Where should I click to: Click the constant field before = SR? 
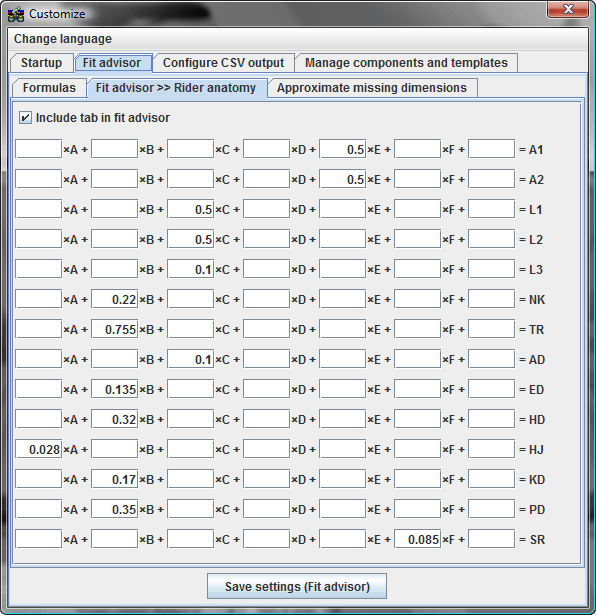pyautogui.click(x=492, y=539)
